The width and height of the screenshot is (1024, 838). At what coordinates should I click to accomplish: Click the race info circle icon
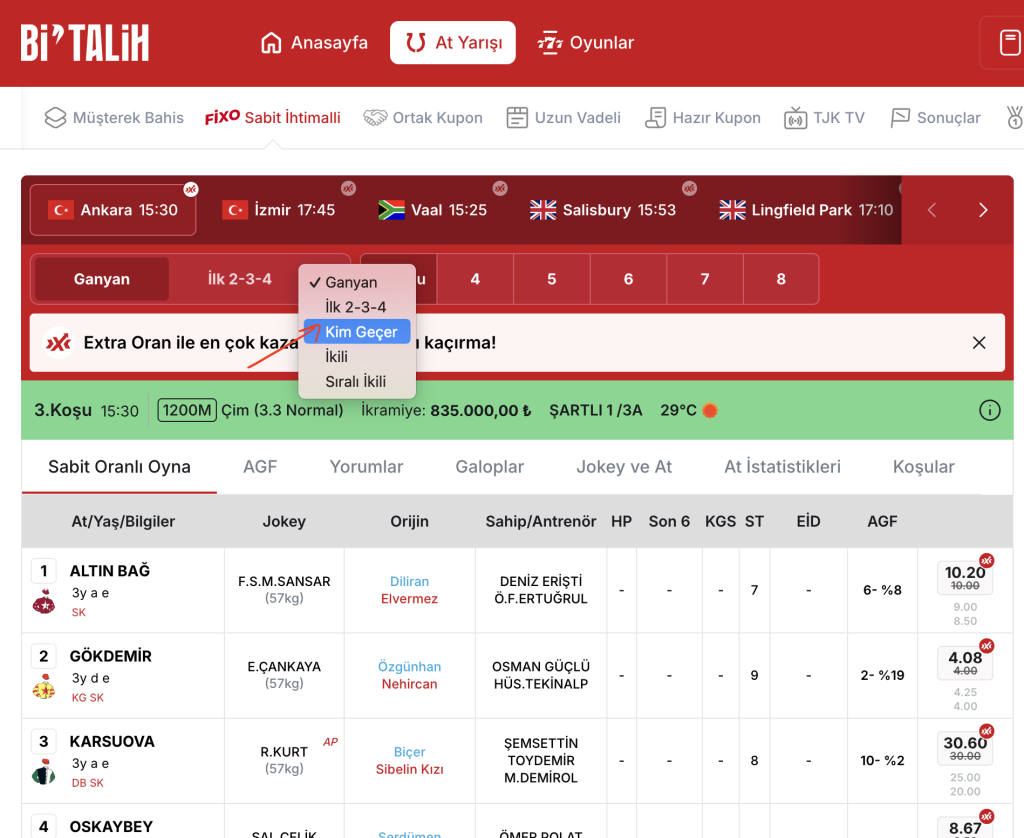[x=989, y=410]
